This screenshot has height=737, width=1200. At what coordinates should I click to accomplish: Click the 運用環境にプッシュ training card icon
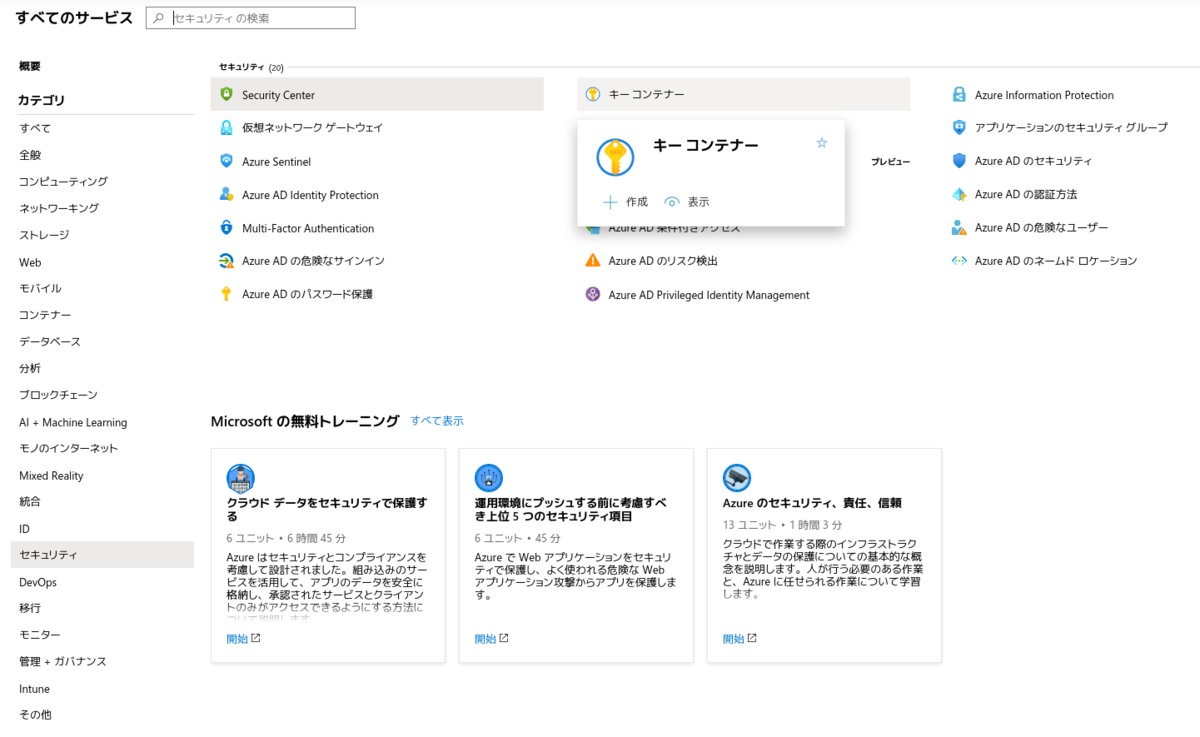coord(489,478)
